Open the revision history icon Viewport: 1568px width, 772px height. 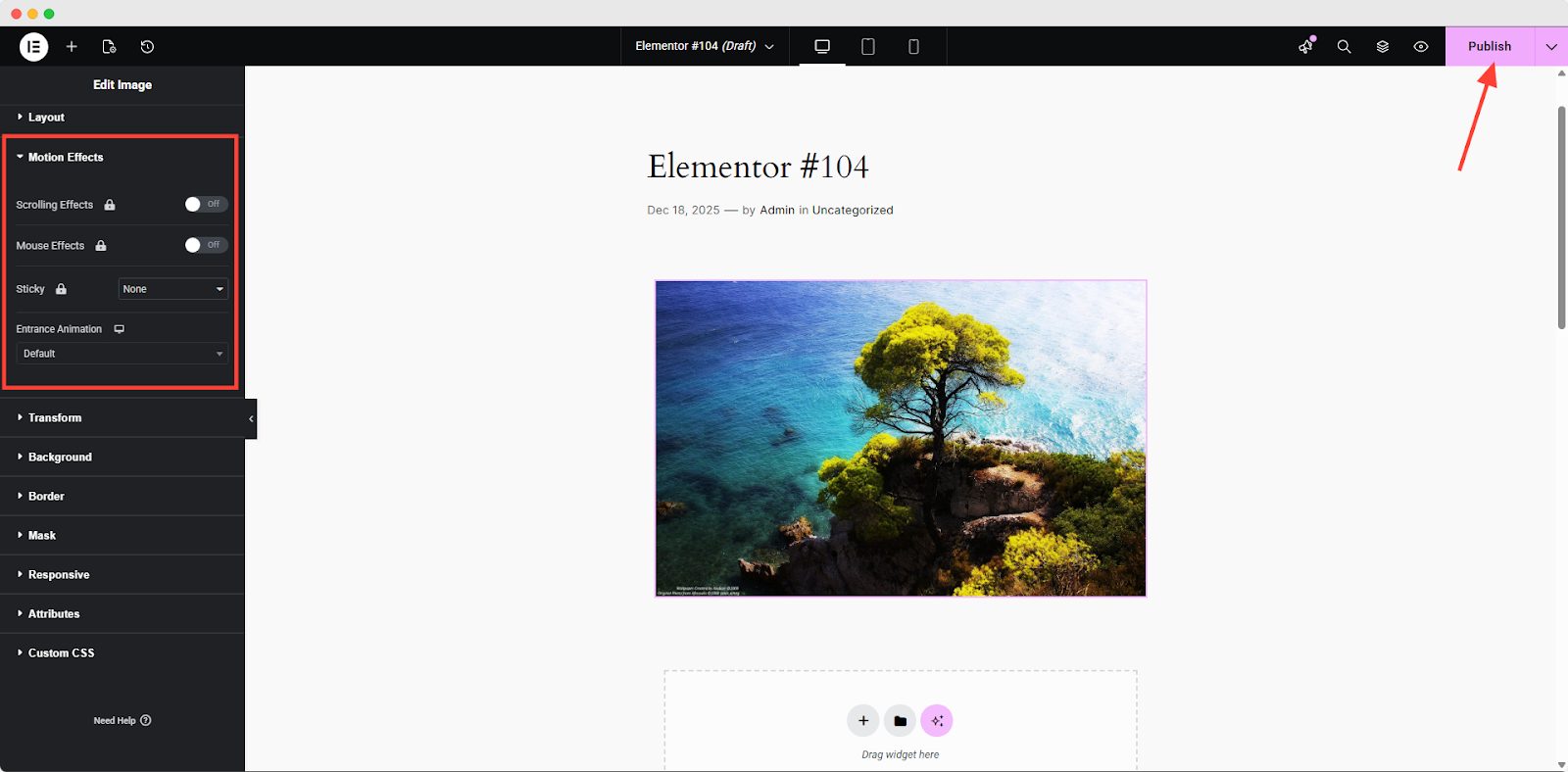[x=147, y=46]
